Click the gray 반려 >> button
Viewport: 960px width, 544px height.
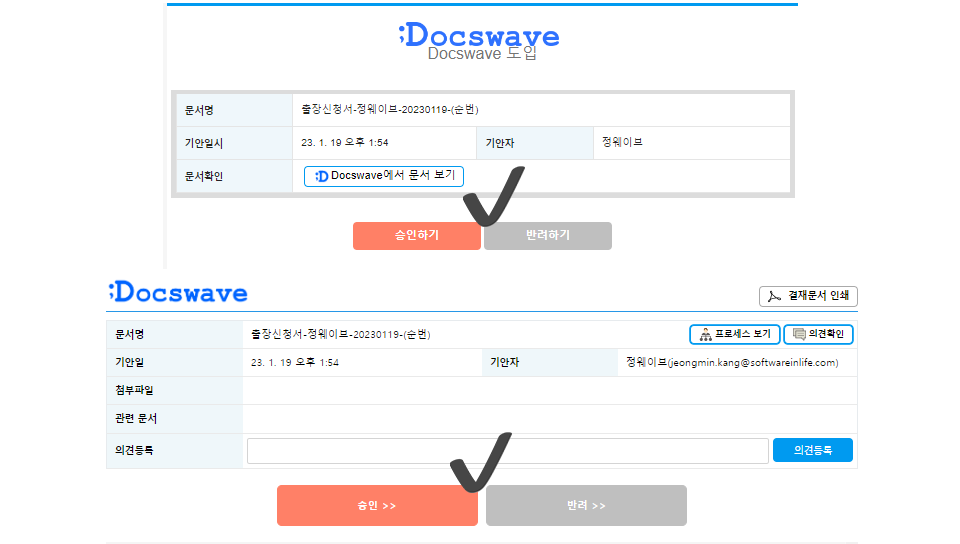point(587,505)
